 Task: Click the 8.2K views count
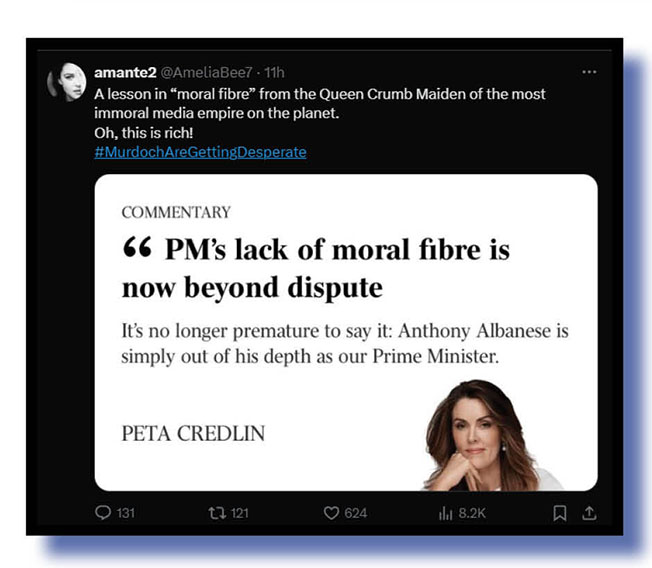pyautogui.click(x=472, y=513)
